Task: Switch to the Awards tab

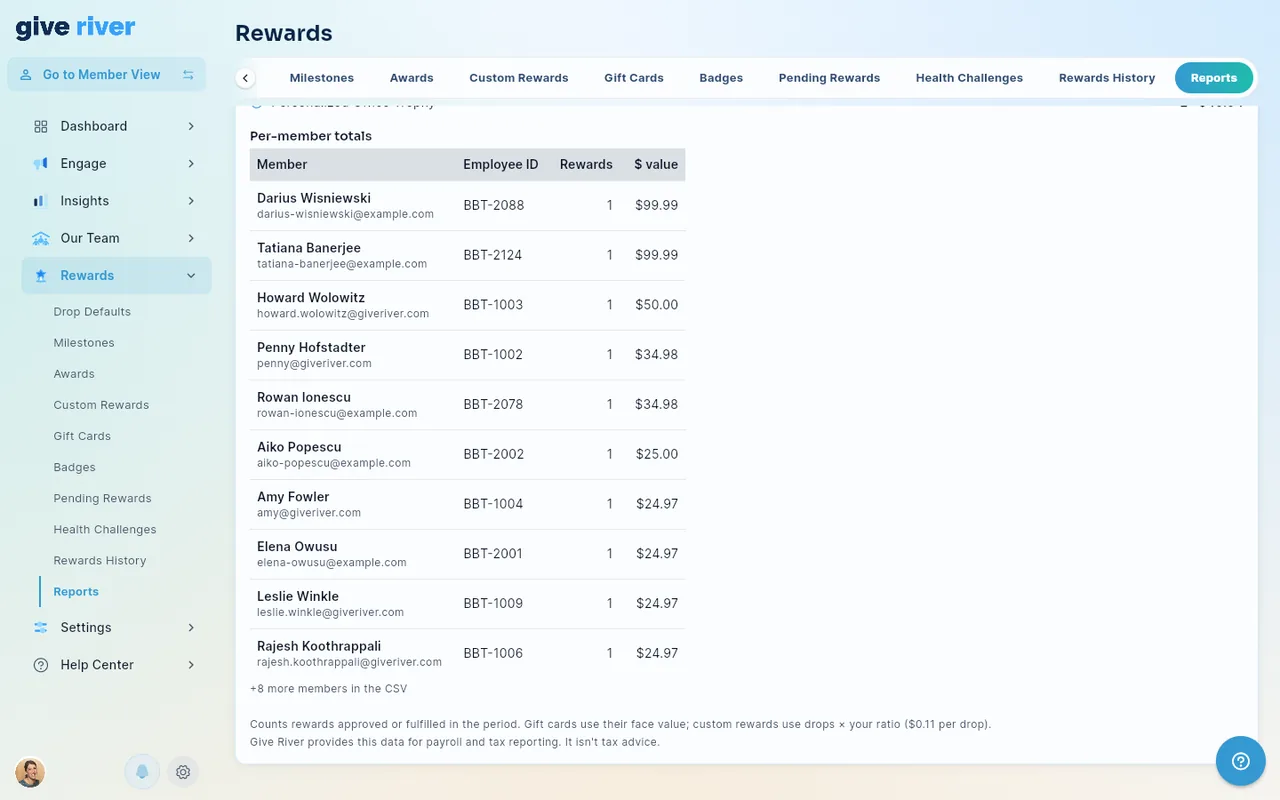Action: pos(412,78)
